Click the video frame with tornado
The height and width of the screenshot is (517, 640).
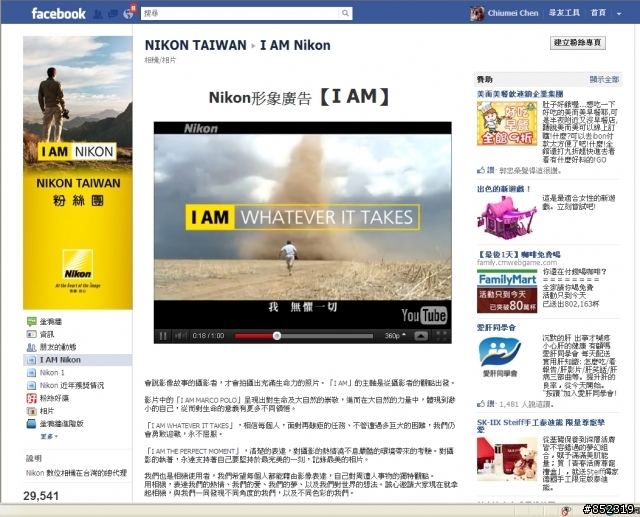click(302, 217)
